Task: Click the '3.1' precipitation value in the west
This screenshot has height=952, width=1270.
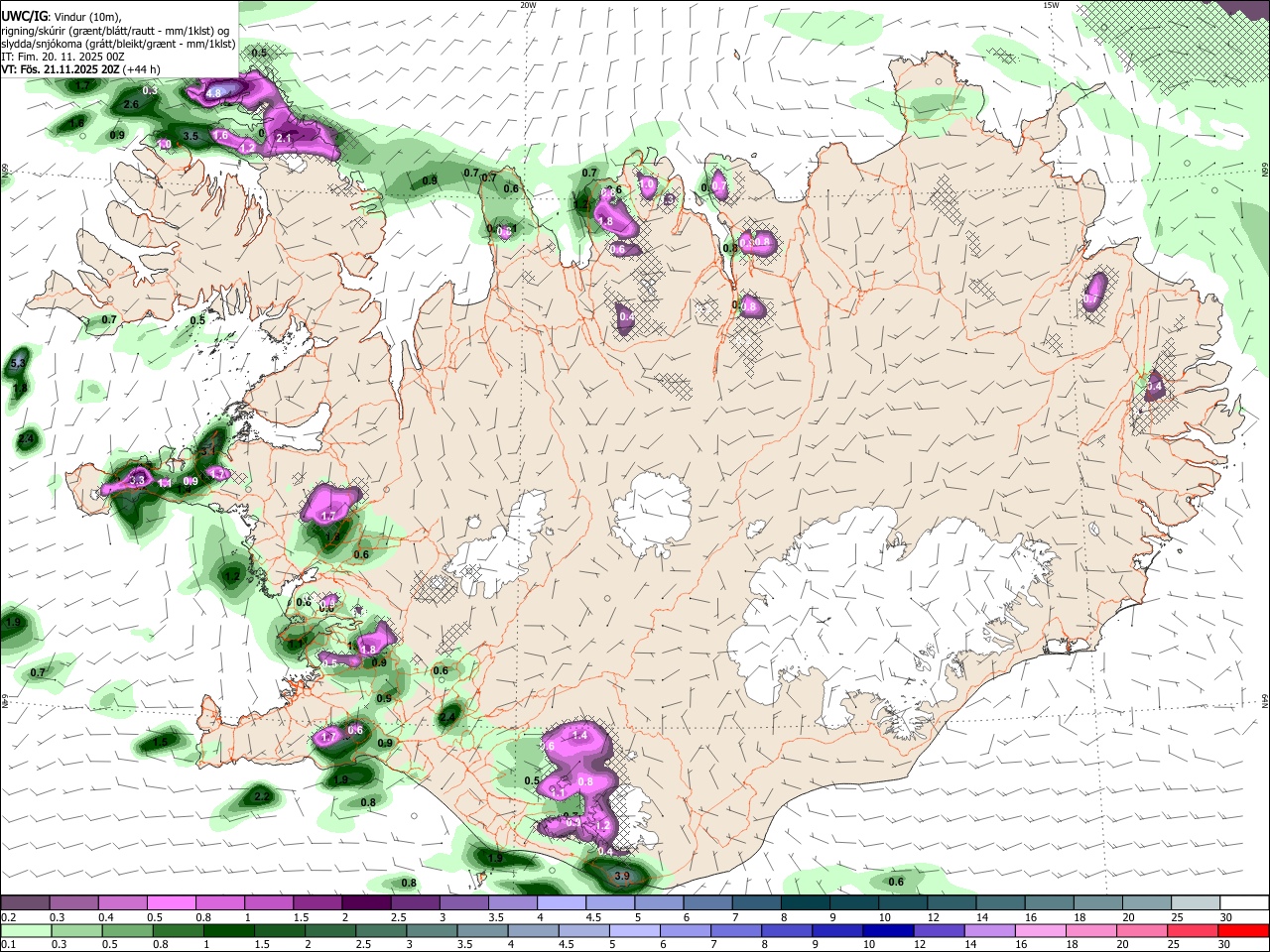Action: click(x=207, y=451)
